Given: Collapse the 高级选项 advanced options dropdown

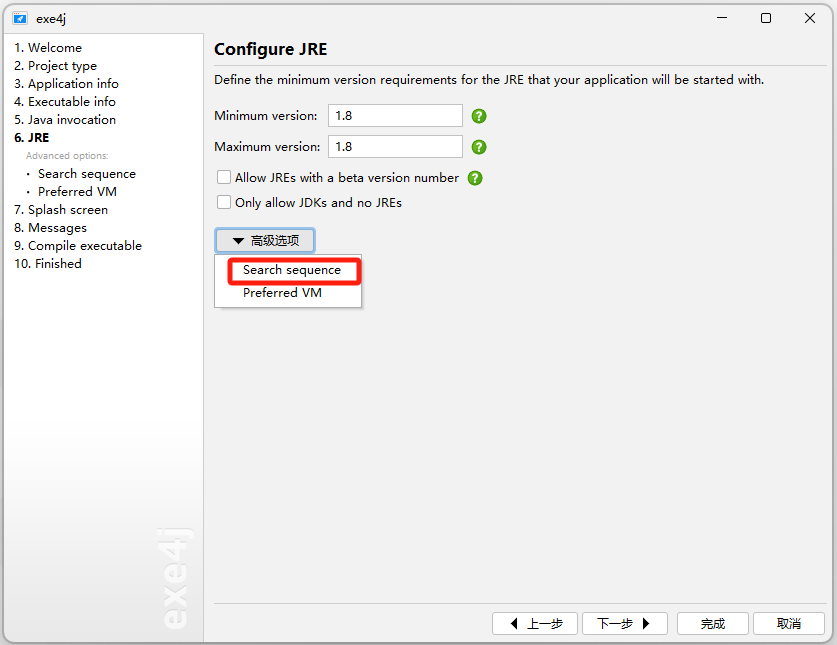Looking at the screenshot, I should tap(265, 240).
